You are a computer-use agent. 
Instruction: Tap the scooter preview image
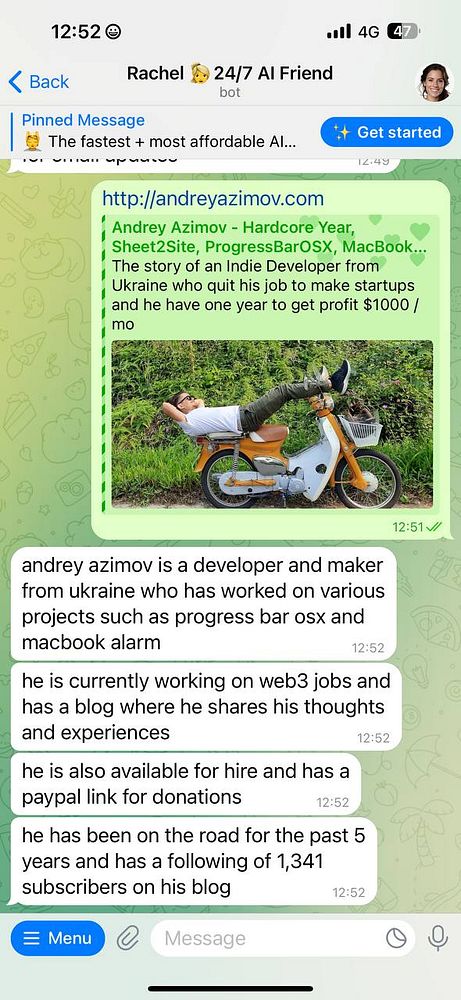point(272,424)
